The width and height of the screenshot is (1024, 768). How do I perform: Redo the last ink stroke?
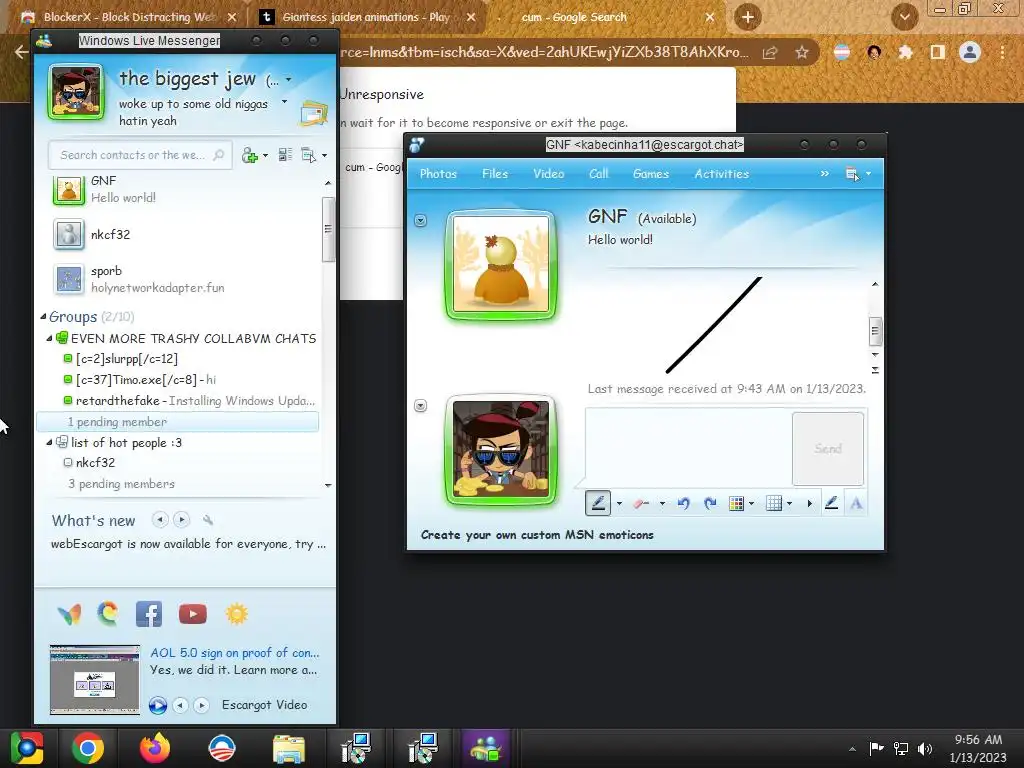[711, 504]
